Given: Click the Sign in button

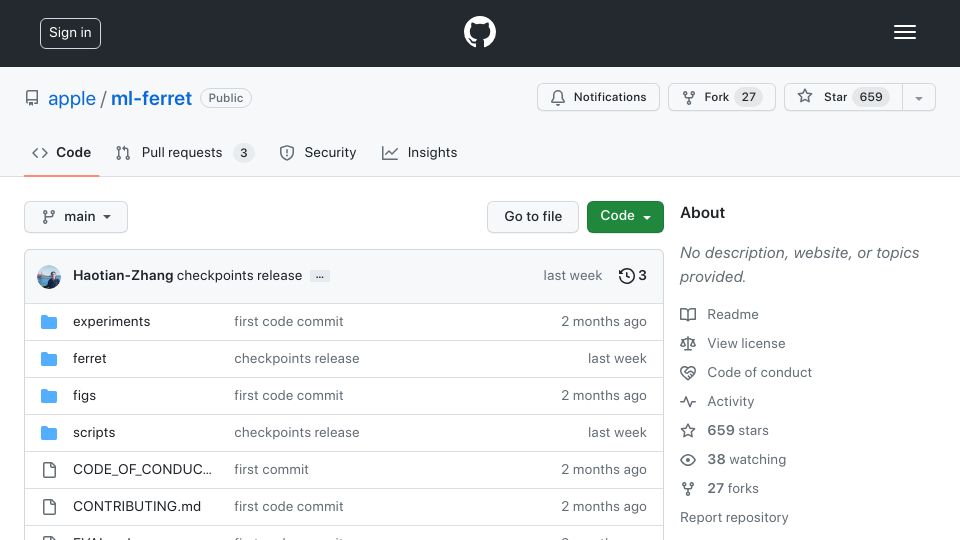Looking at the screenshot, I should coord(70,33).
